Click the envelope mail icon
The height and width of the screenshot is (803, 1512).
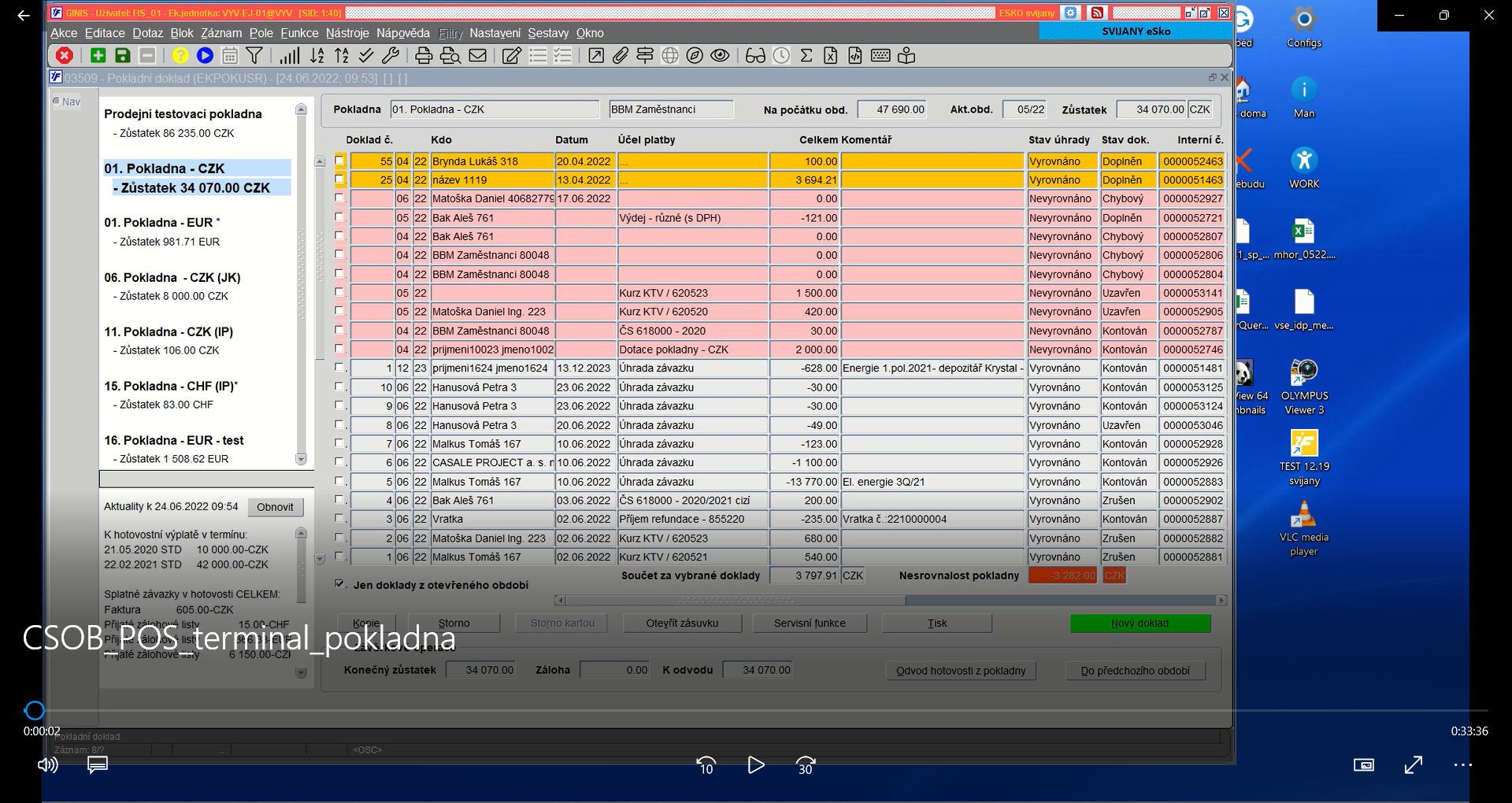point(477,55)
